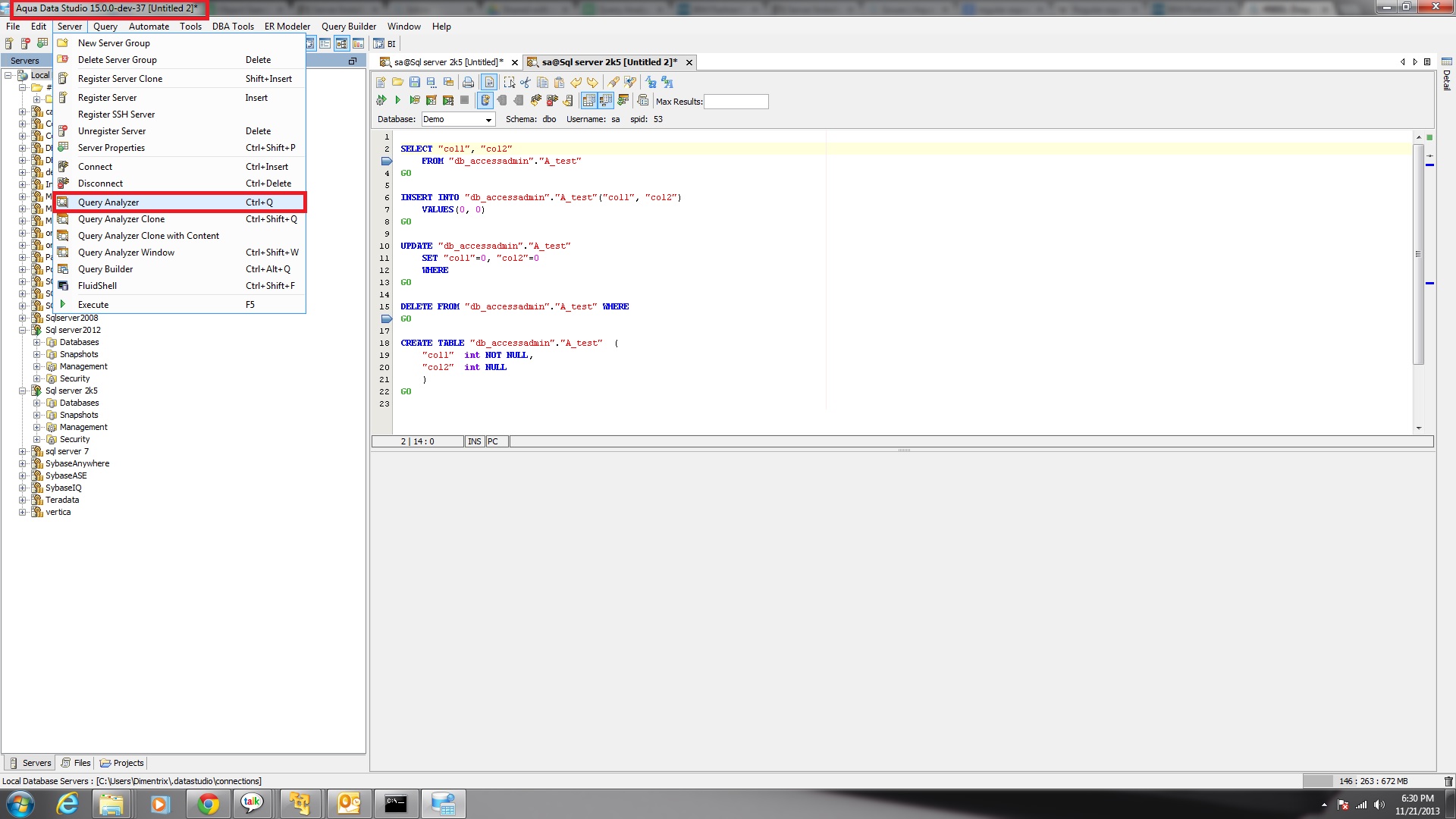Toggle the highlighted word-wrap document button
The width and height of the screenshot is (1456, 819).
(489, 82)
